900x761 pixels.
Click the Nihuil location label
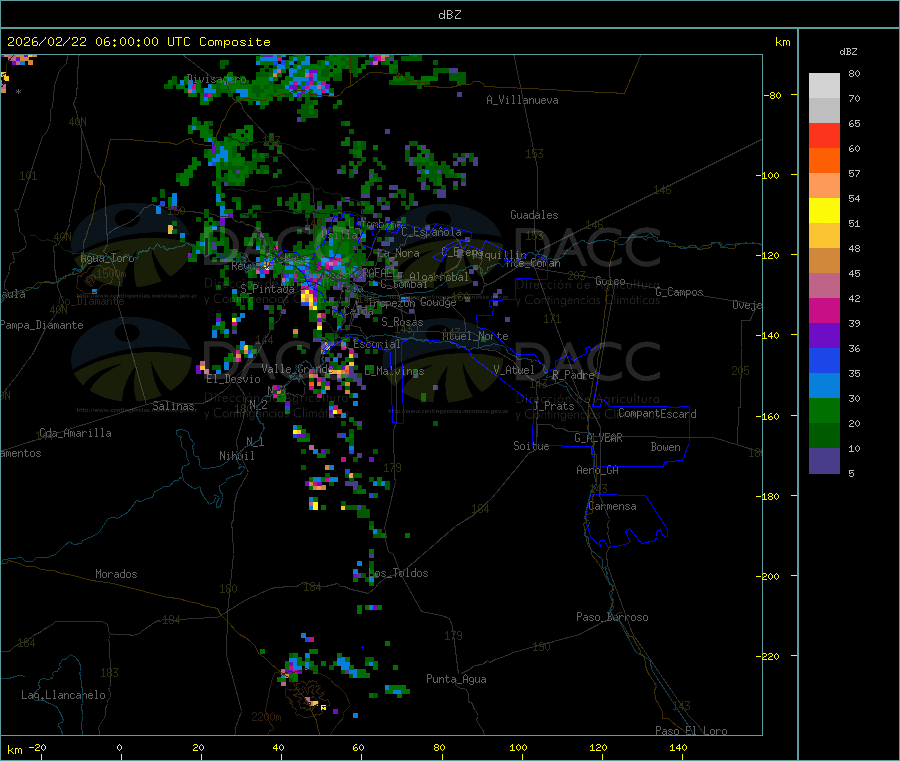coord(236,456)
